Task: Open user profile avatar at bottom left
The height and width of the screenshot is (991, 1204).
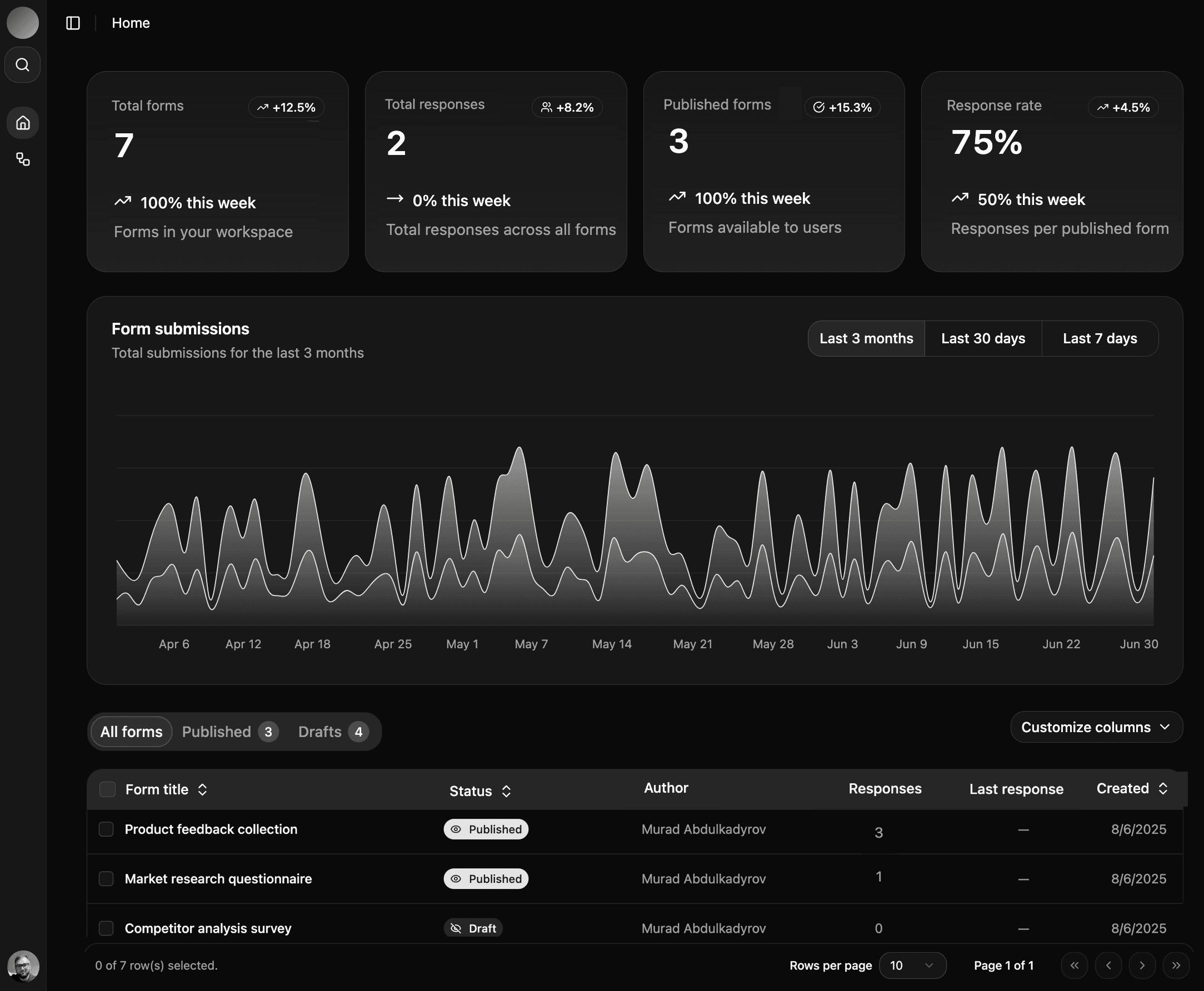Action: click(x=23, y=966)
